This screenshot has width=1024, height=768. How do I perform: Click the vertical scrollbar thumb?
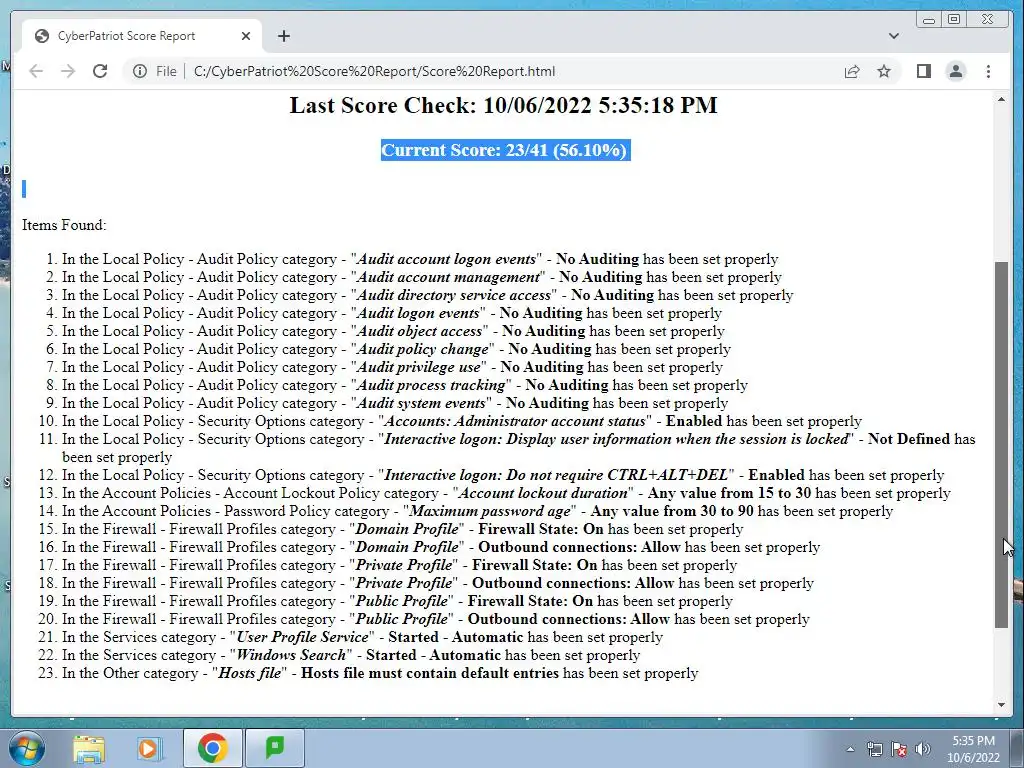click(x=1001, y=444)
